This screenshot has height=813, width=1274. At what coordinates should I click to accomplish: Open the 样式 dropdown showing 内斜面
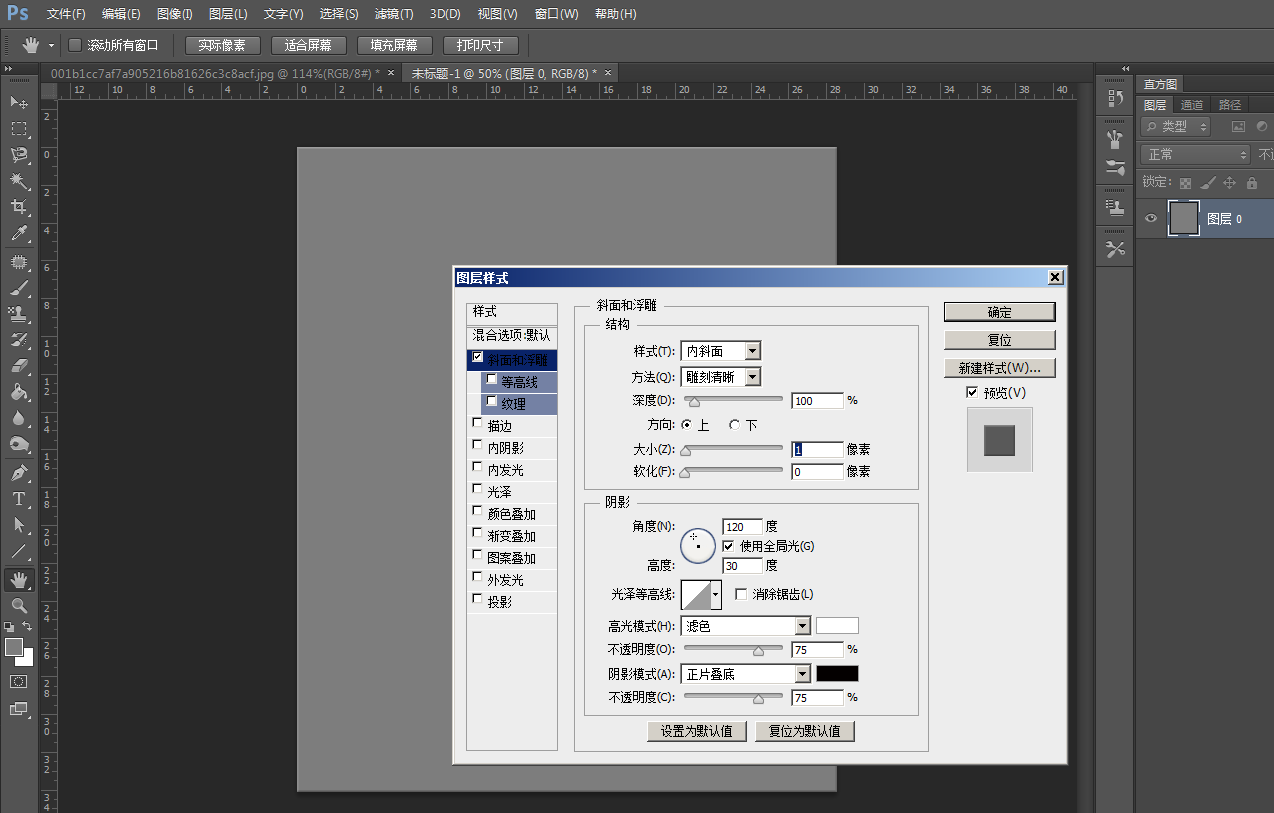pos(720,351)
